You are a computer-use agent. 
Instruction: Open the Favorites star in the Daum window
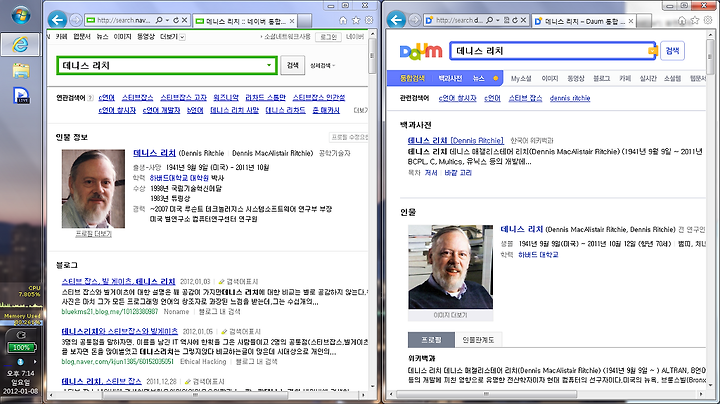tap(695, 20)
